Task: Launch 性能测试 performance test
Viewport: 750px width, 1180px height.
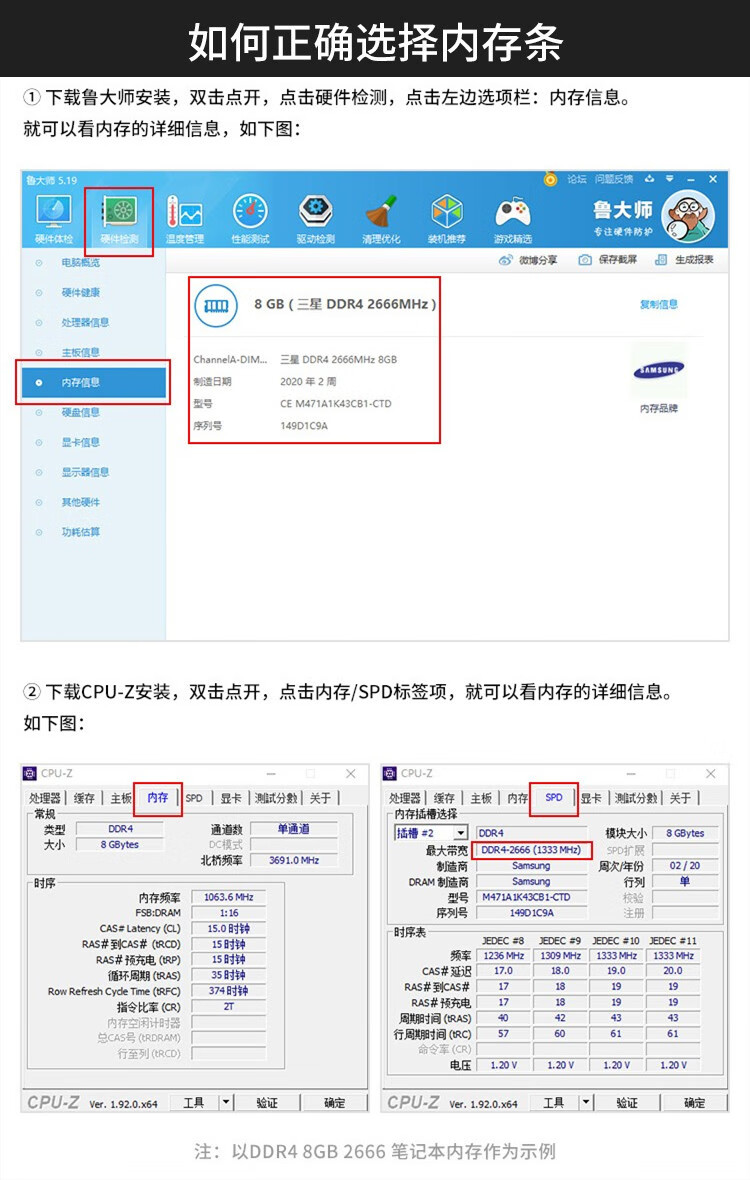Action: pyautogui.click(x=251, y=218)
